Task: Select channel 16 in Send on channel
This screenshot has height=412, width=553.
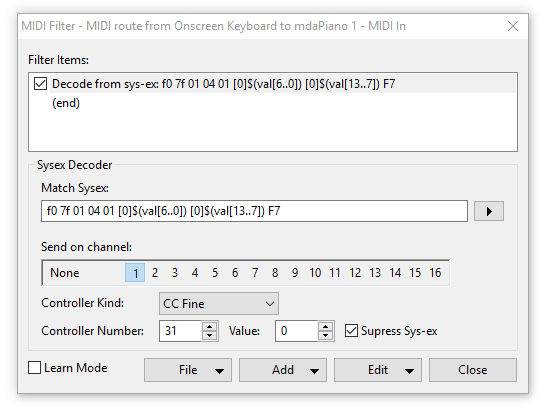Action: coord(435,273)
